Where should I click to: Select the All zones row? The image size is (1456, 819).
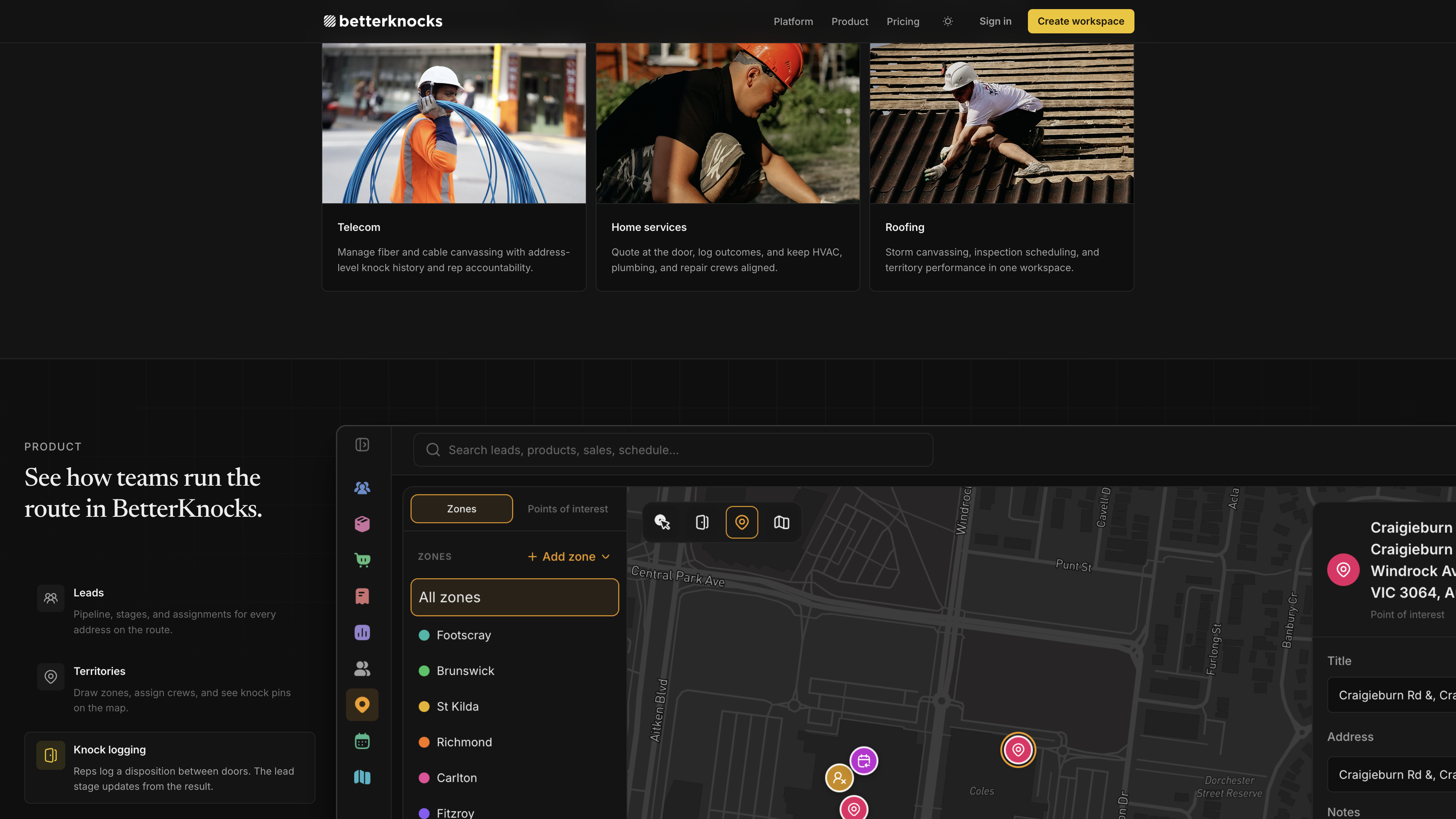point(515,597)
